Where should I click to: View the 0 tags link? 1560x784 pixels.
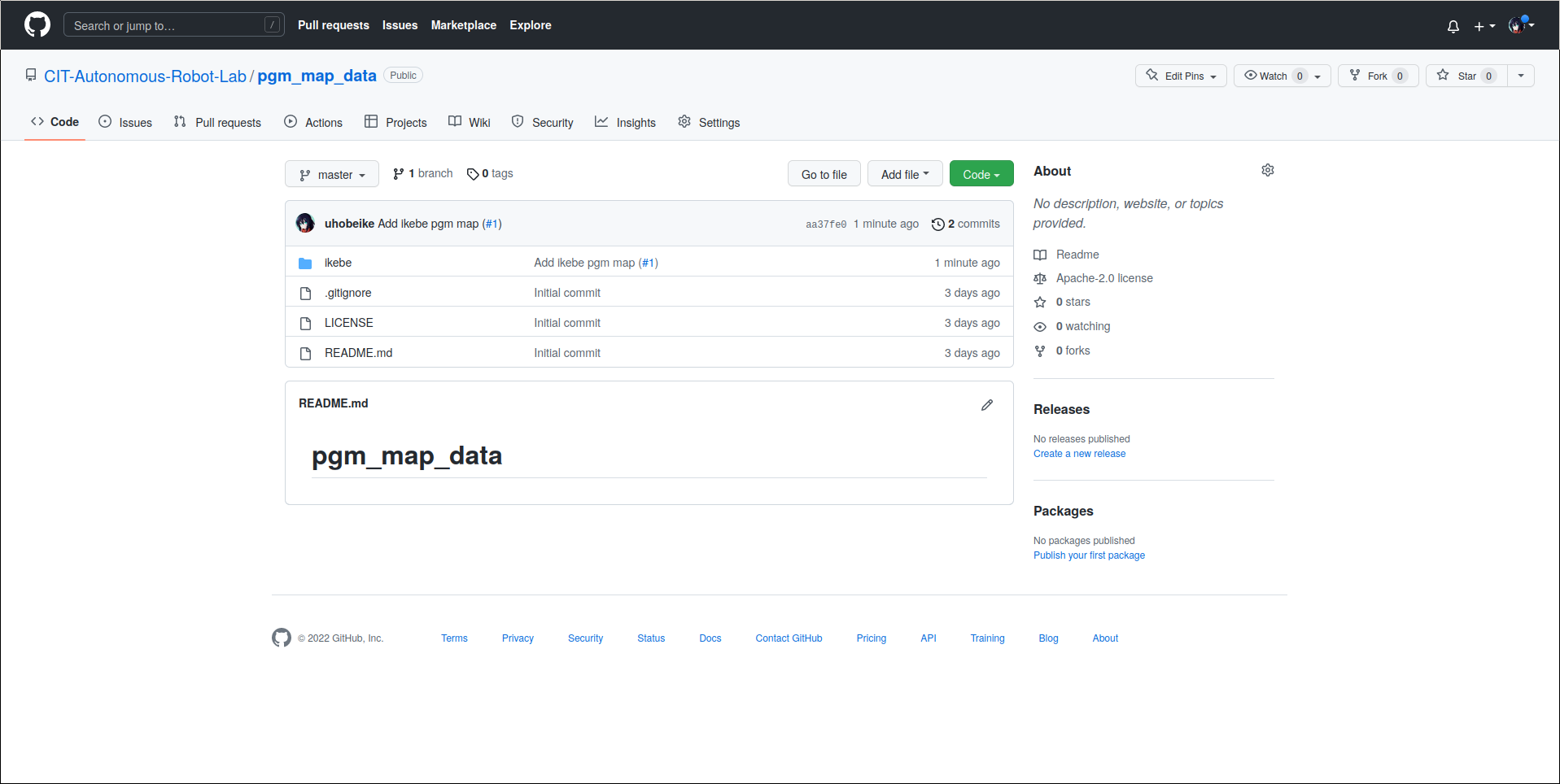[490, 173]
